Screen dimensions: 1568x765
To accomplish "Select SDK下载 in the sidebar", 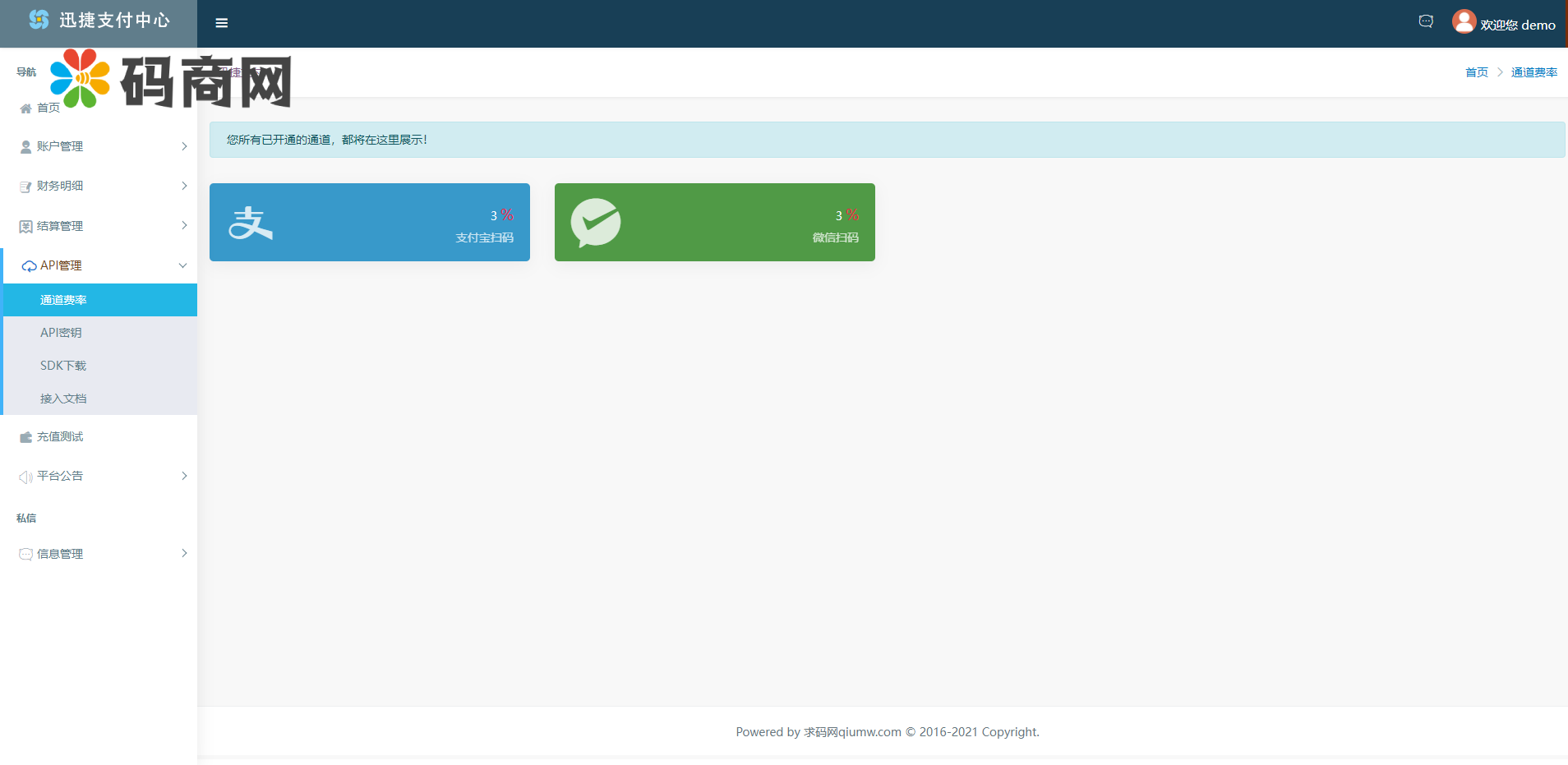I will tap(63, 366).
